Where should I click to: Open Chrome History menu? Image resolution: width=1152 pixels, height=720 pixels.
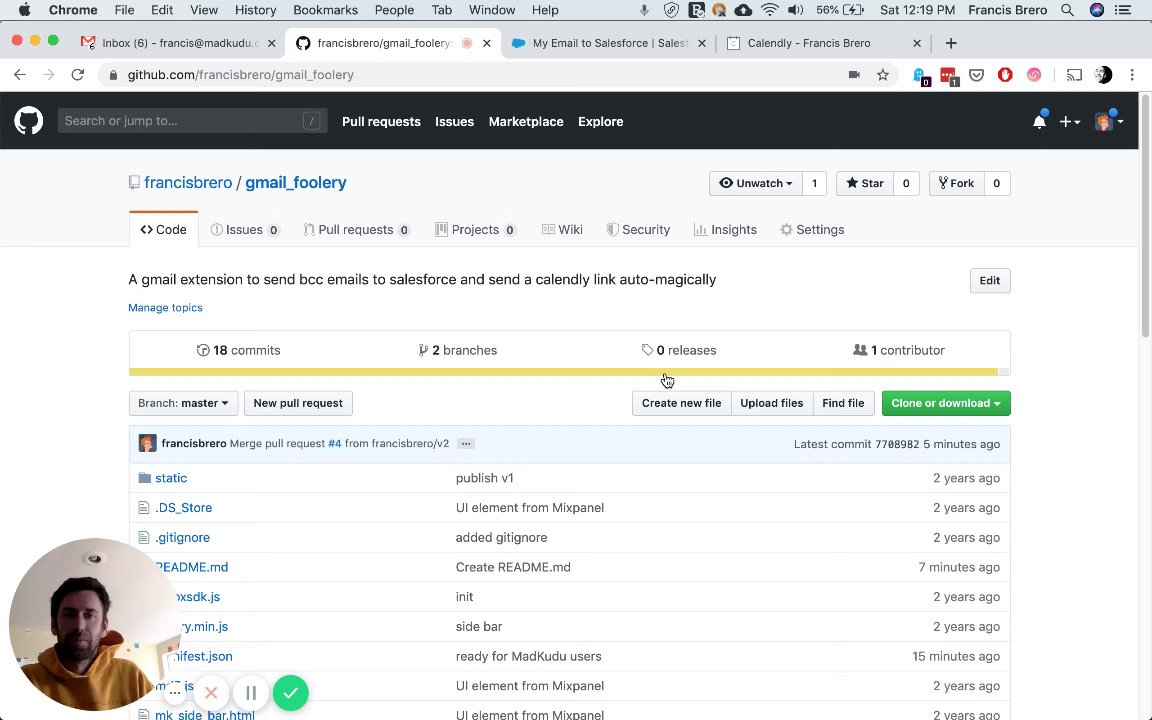pyautogui.click(x=256, y=10)
